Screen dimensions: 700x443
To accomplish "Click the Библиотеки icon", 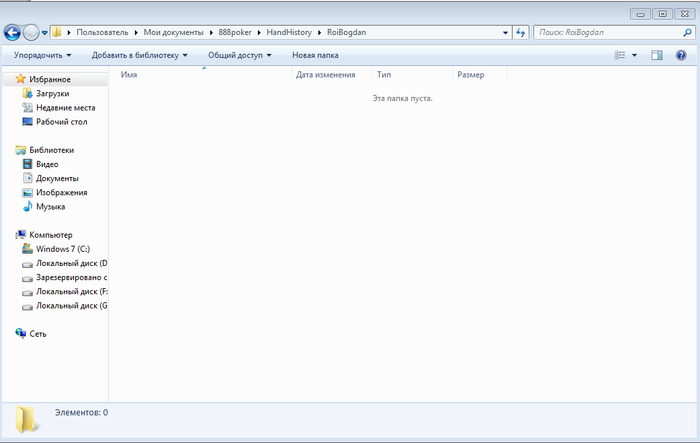I will pos(21,150).
